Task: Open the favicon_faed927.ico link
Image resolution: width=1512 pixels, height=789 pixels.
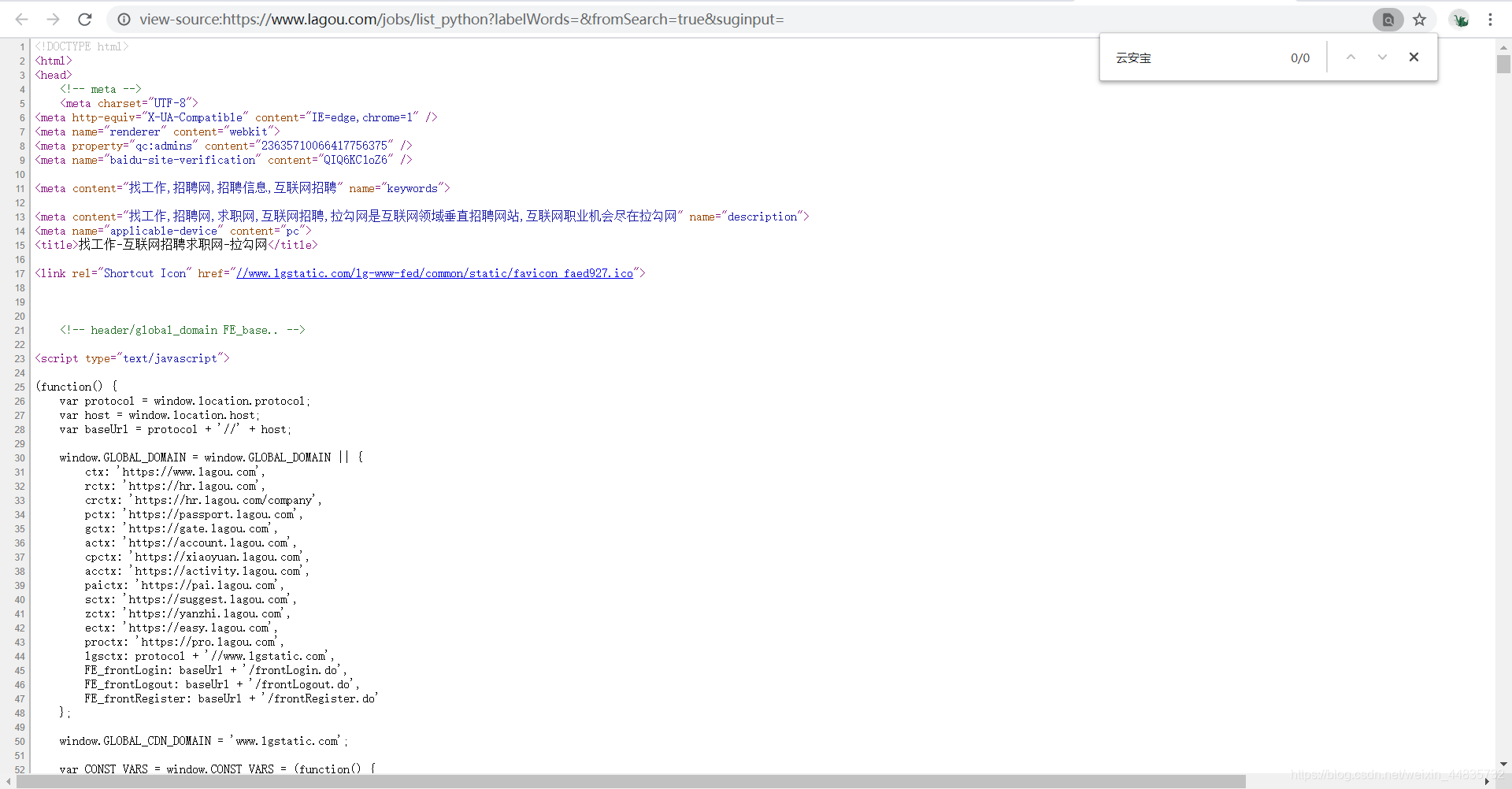Action: coord(435,273)
